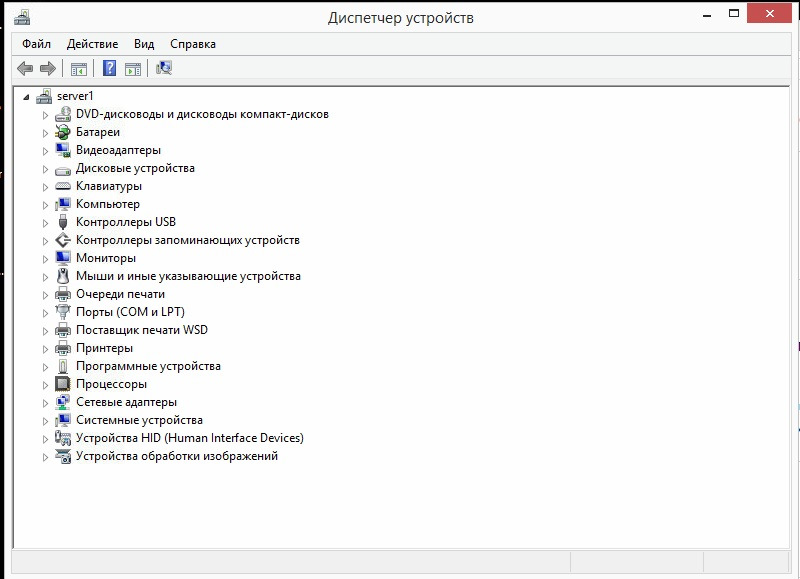Select Поставщик печати WSD label
The height and width of the screenshot is (579, 800).
(x=142, y=330)
